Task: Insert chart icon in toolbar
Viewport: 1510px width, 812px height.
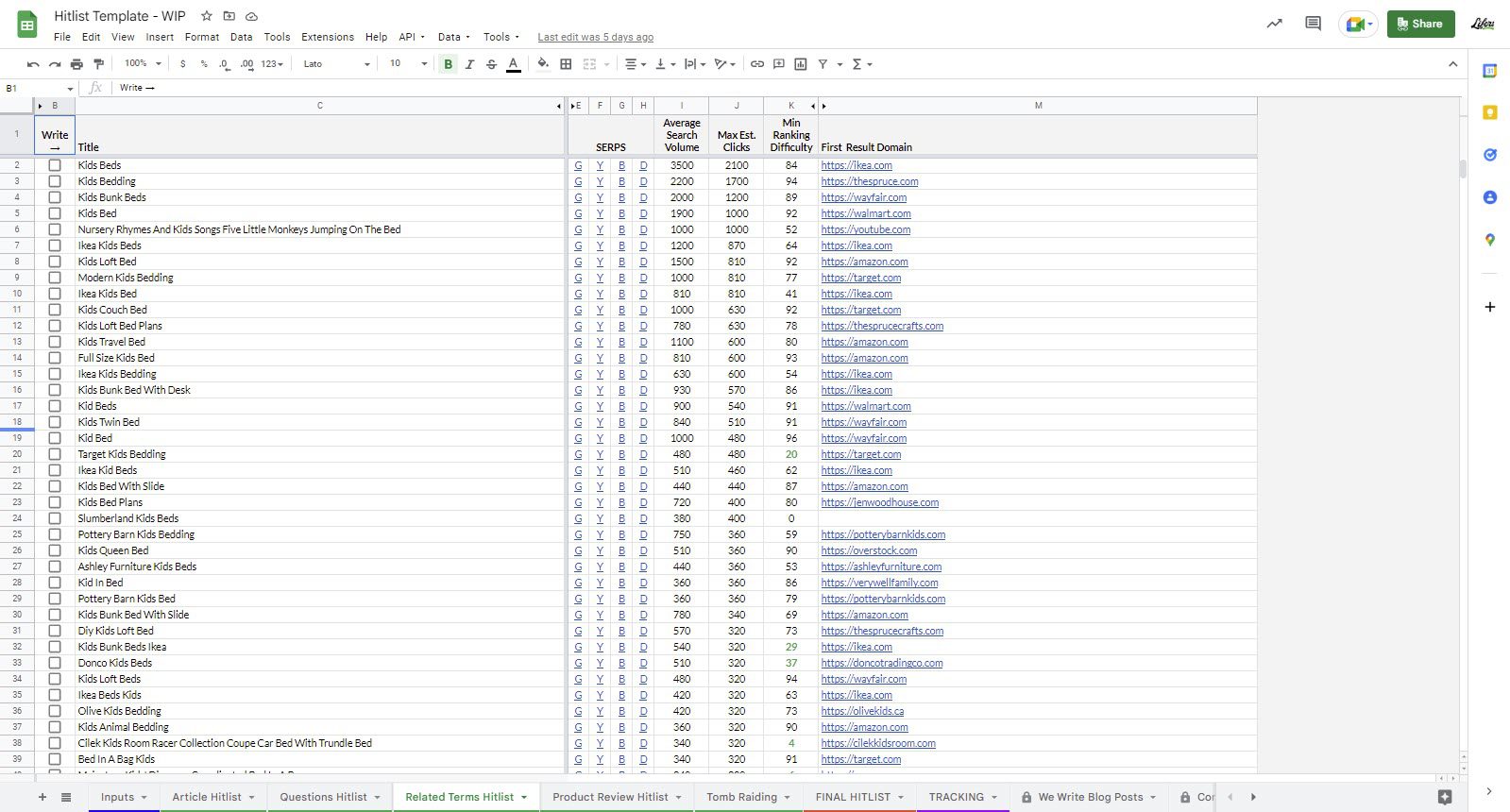Action: point(801,64)
